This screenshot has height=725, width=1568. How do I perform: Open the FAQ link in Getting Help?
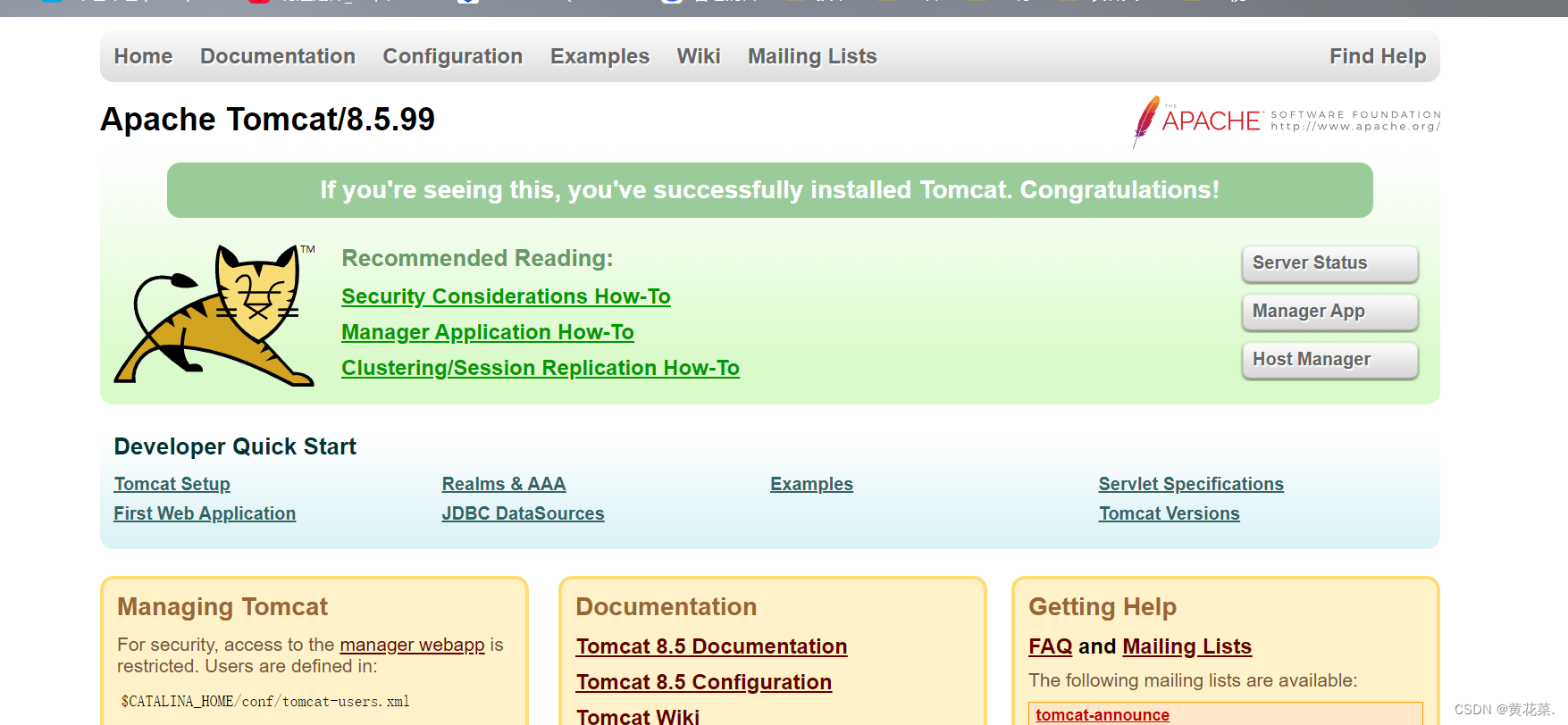[x=1050, y=646]
